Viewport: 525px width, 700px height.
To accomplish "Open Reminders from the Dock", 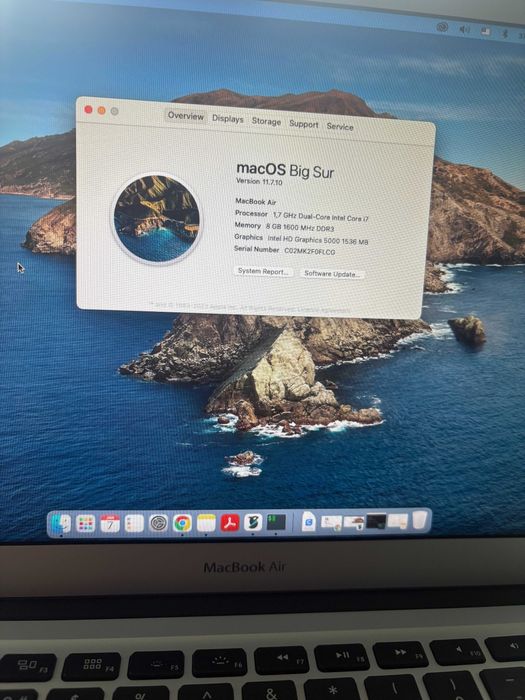I will tap(134, 523).
